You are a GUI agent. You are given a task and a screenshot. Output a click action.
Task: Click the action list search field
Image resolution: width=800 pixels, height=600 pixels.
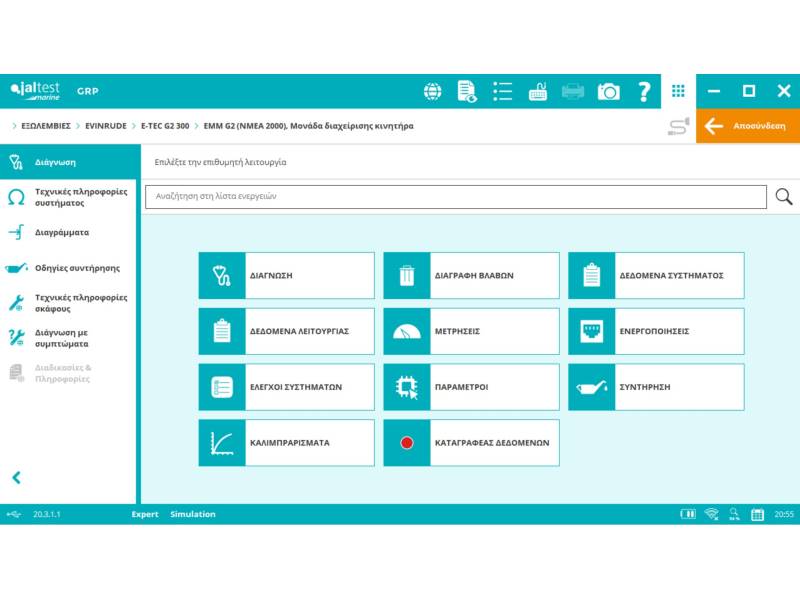tap(455, 197)
